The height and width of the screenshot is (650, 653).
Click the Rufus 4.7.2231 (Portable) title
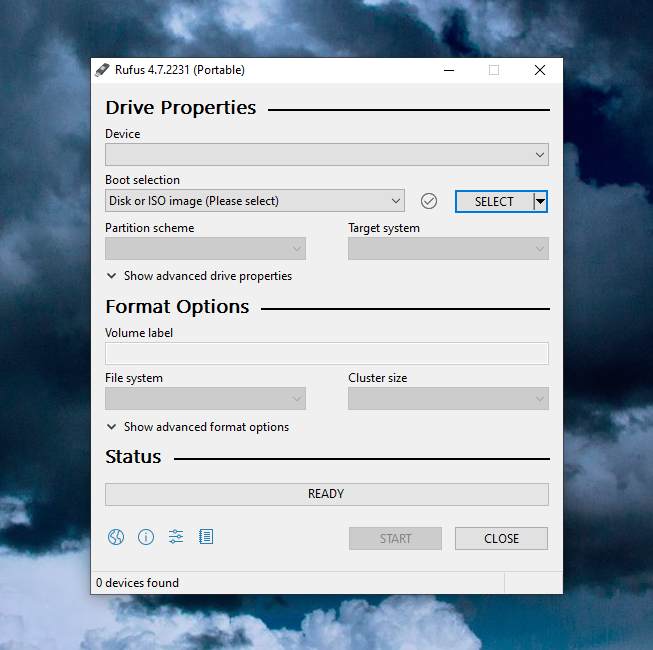tap(180, 70)
